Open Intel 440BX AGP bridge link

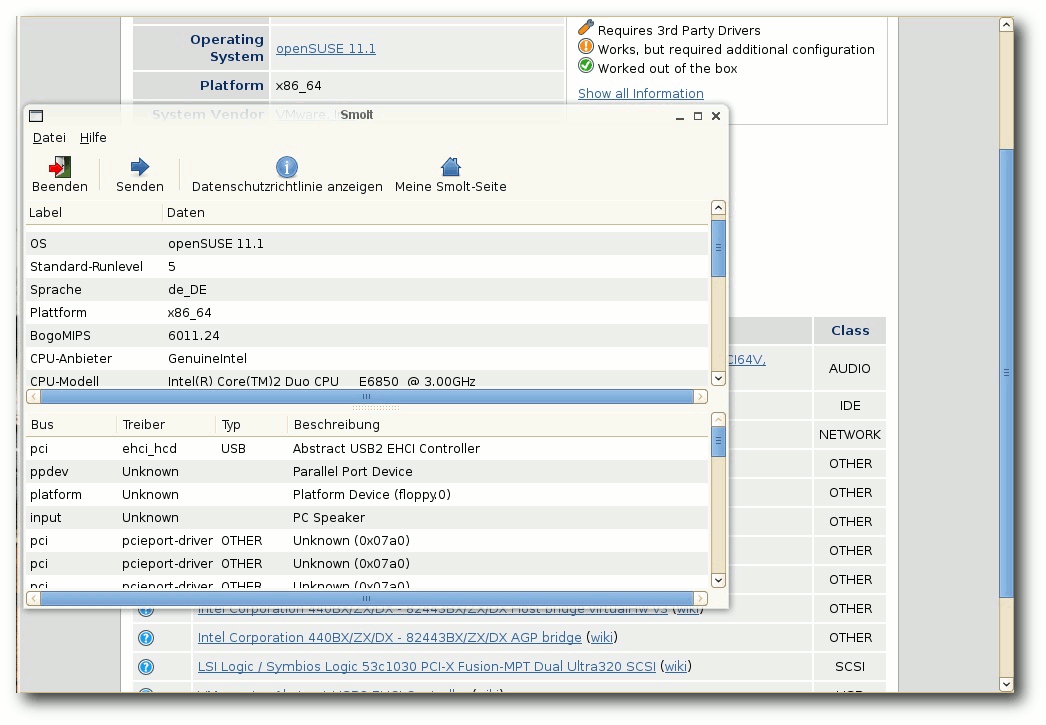click(390, 638)
